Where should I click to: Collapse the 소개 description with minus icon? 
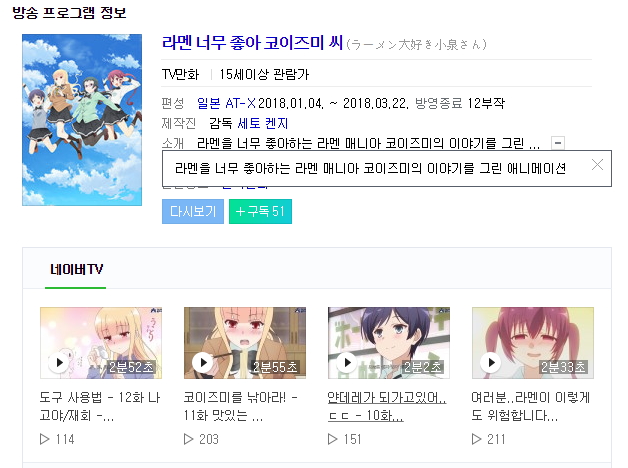click(x=558, y=143)
